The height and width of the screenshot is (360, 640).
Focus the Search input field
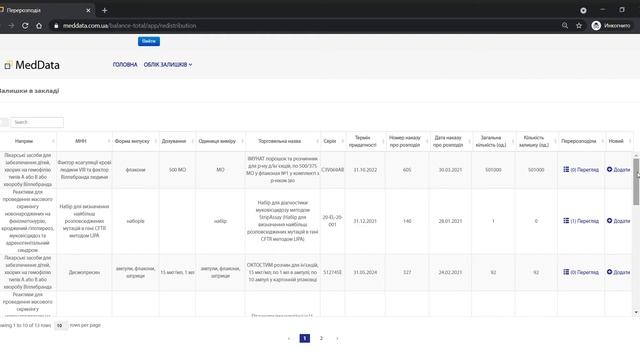[x=37, y=122]
